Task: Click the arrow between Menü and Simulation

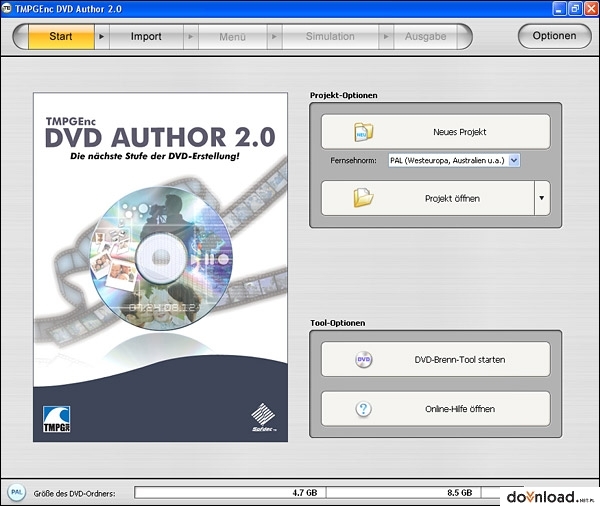Action: click(274, 37)
